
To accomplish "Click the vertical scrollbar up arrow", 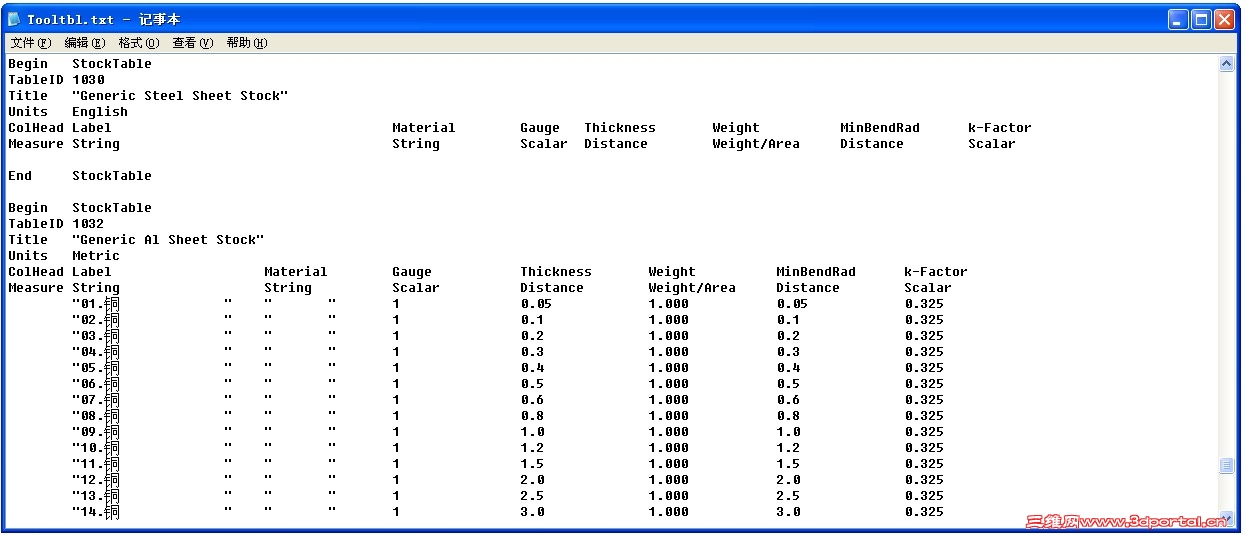I will click(1227, 64).
